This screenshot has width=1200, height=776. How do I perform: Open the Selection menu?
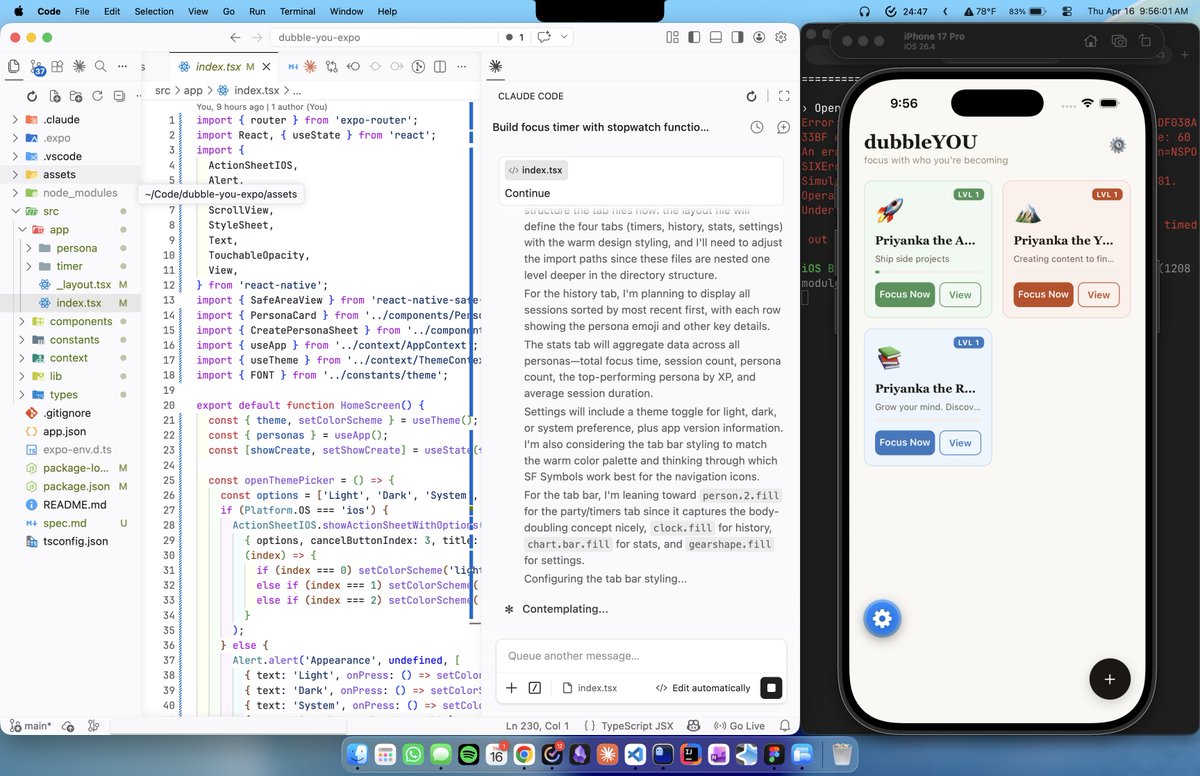154,11
